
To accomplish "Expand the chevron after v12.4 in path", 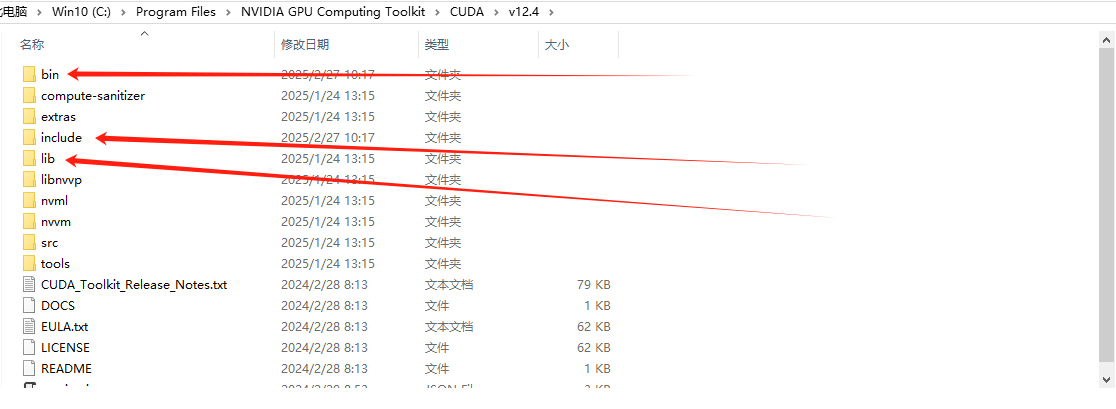I will (552, 12).
